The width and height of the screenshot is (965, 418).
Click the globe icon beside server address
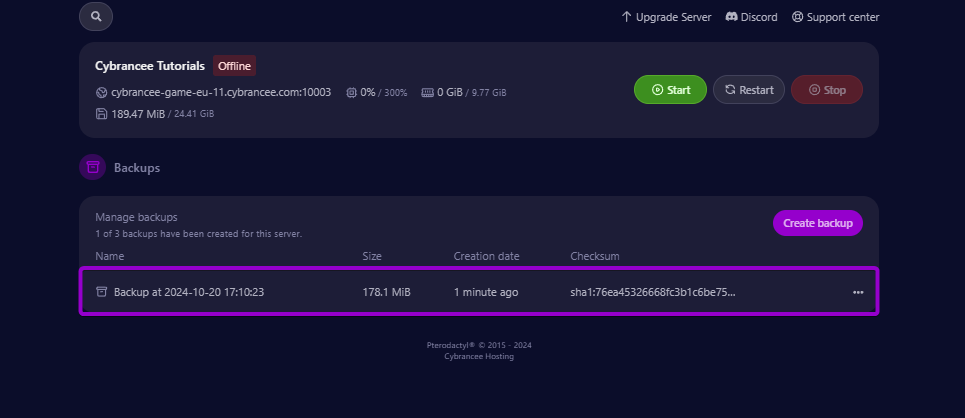[102, 93]
